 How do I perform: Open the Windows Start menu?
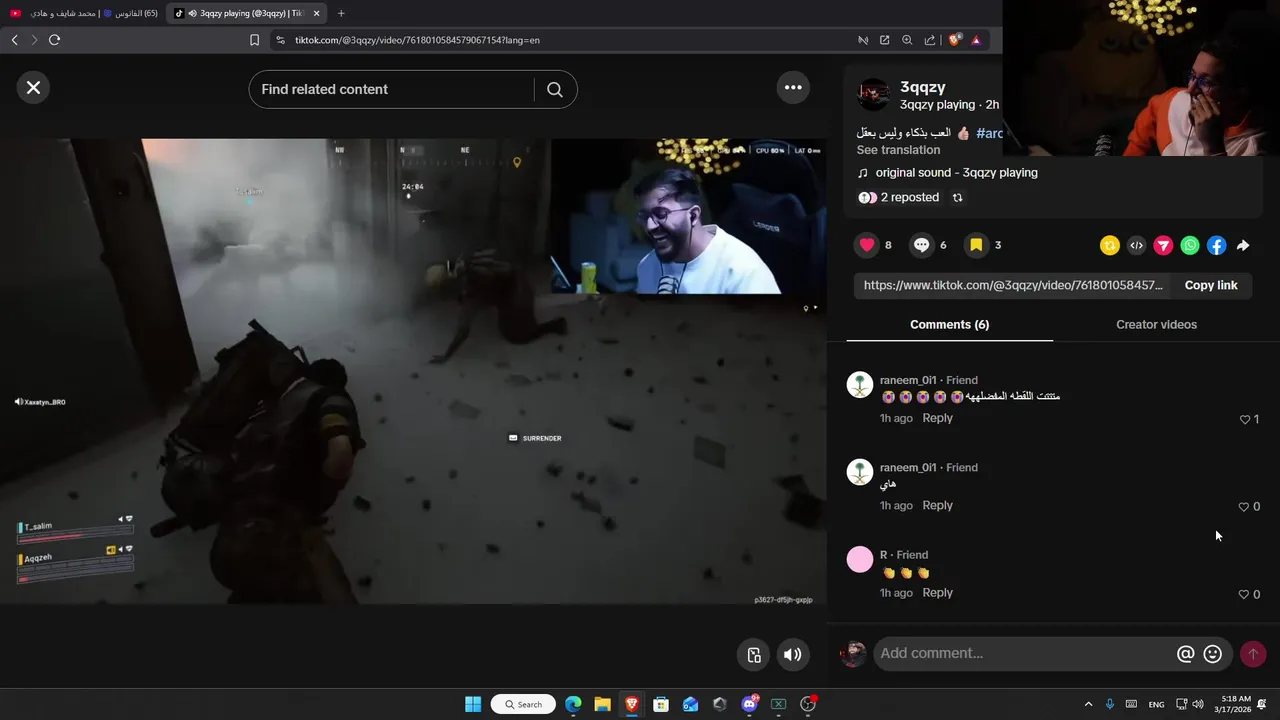(x=473, y=704)
